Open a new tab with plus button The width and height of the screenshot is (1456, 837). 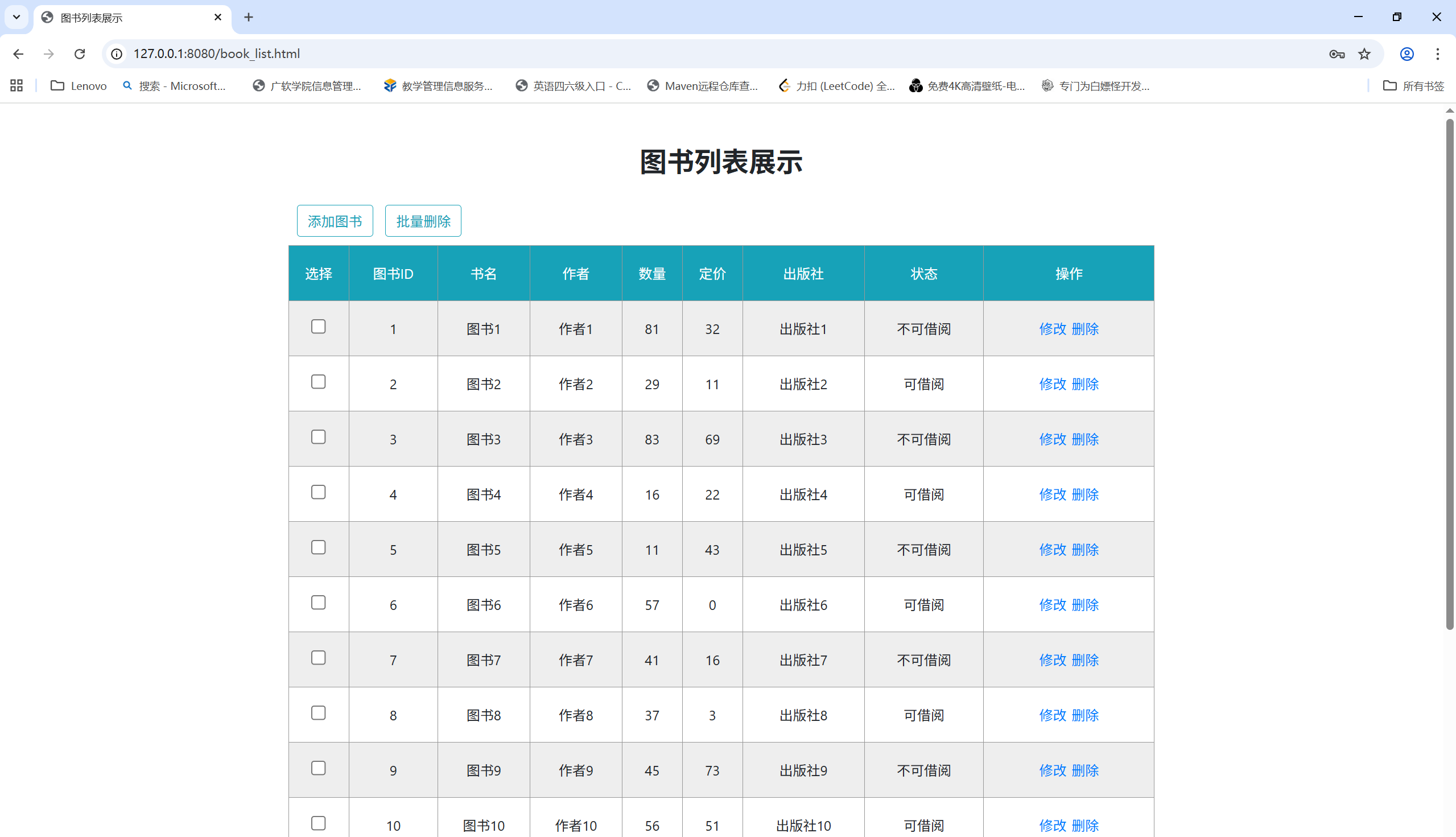(248, 17)
